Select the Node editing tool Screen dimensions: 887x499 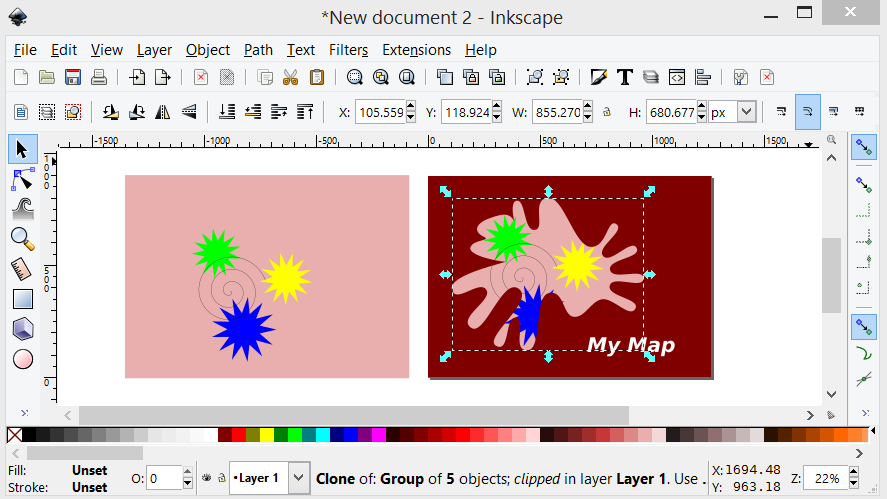pyautogui.click(x=22, y=179)
